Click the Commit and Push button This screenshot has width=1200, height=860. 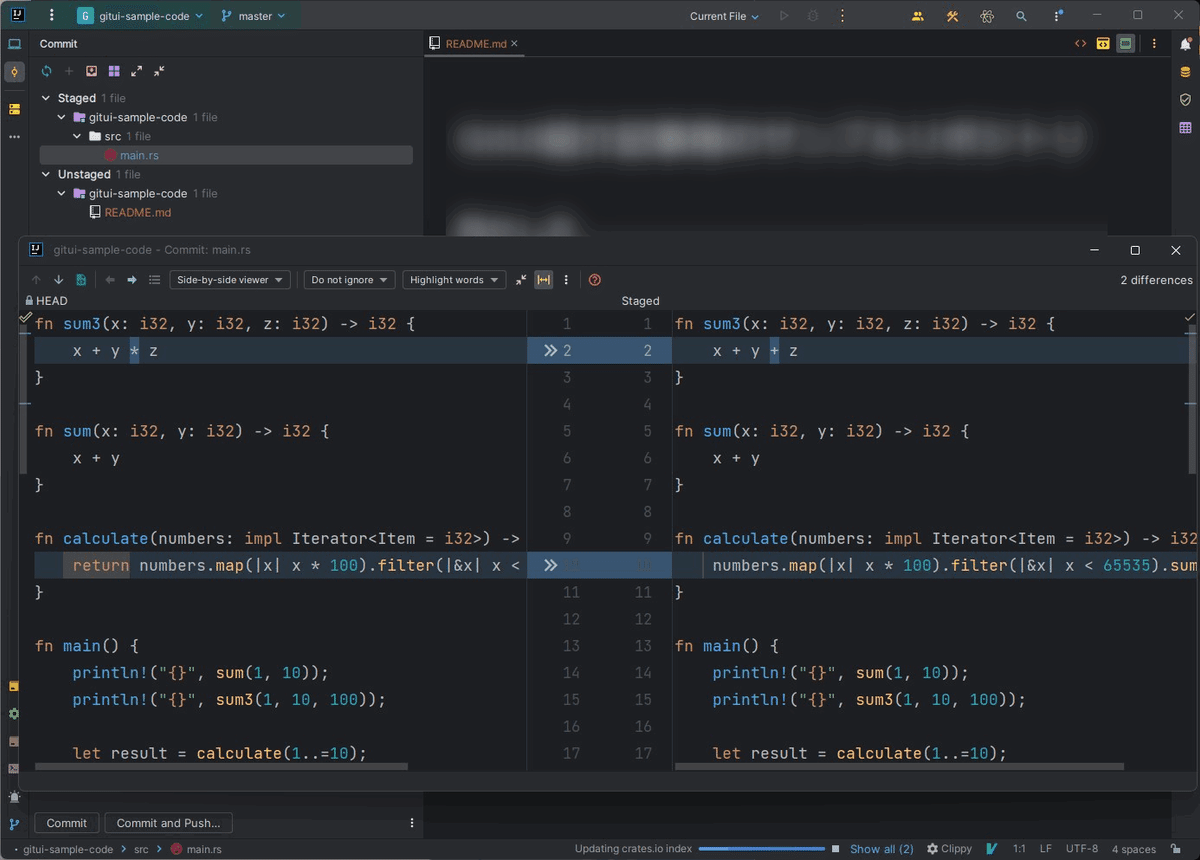click(168, 823)
